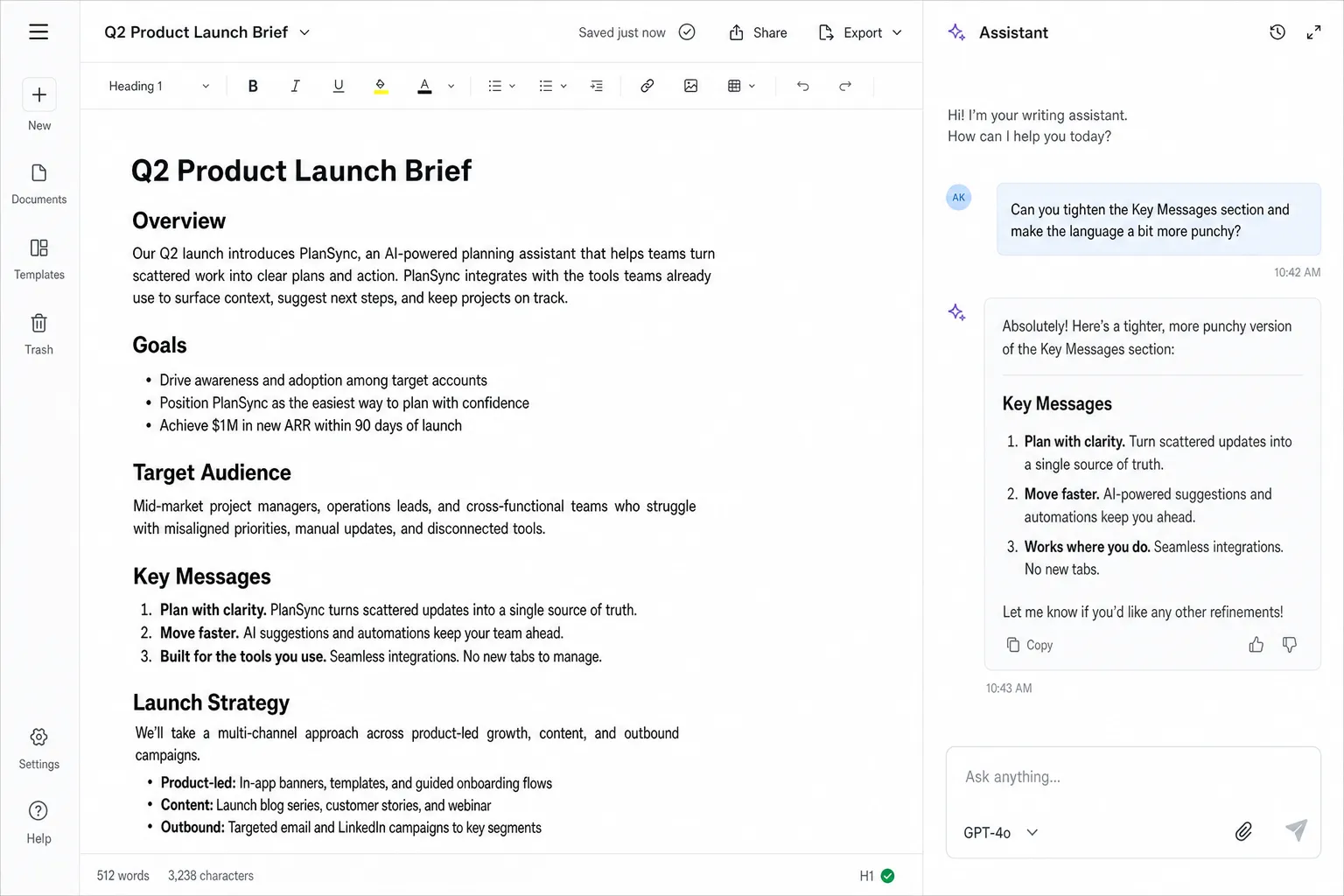
Task: Share the document
Action: [x=758, y=32]
